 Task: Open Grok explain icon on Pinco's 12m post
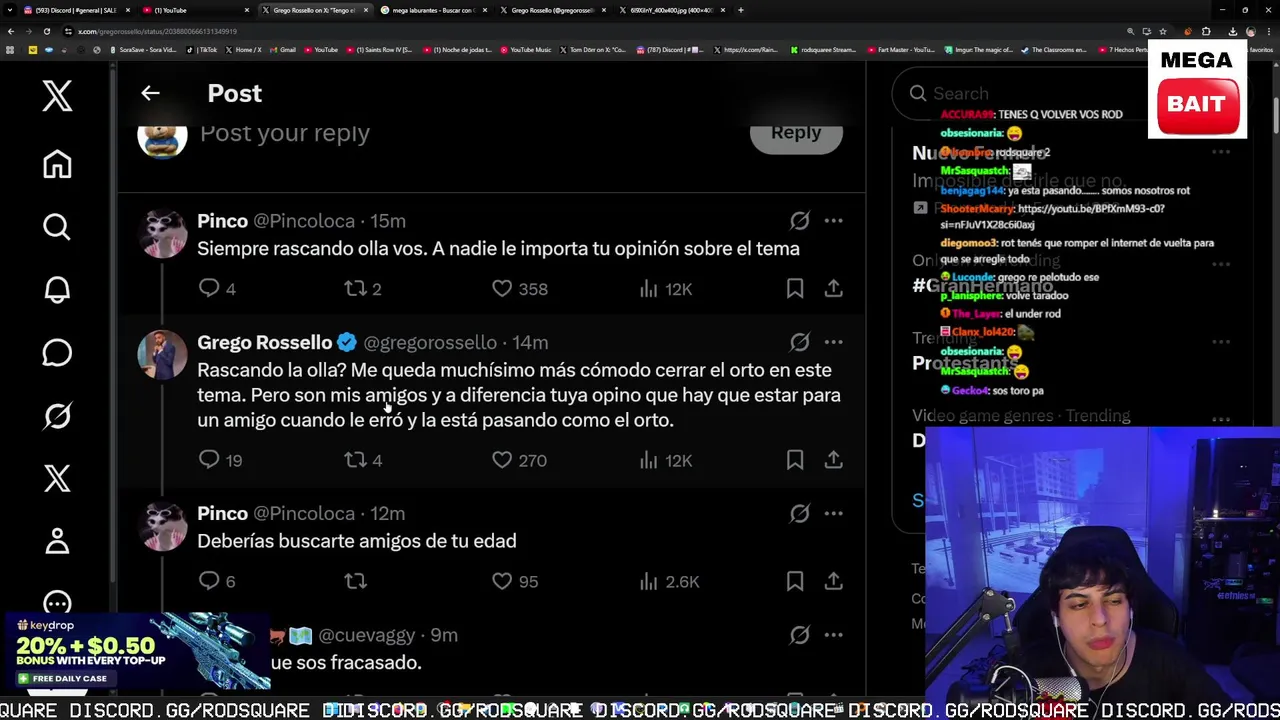click(799, 514)
